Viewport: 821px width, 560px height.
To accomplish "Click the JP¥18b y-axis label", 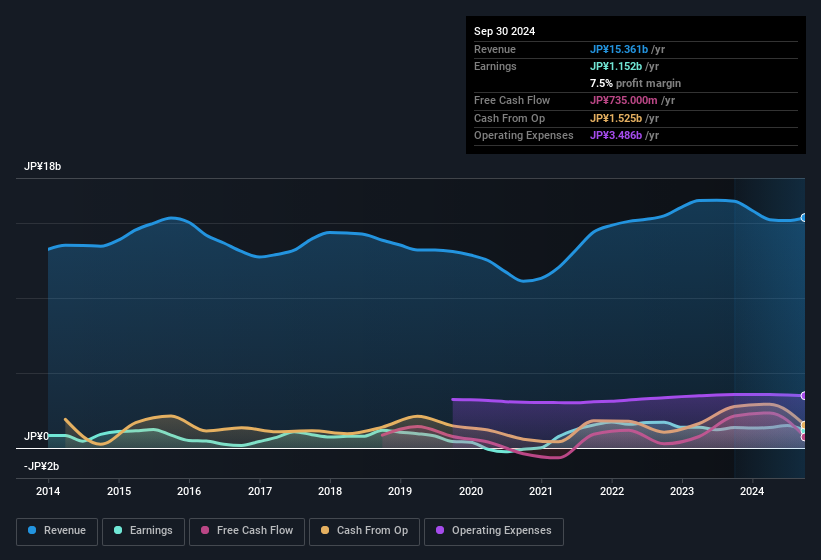I will point(43,167).
